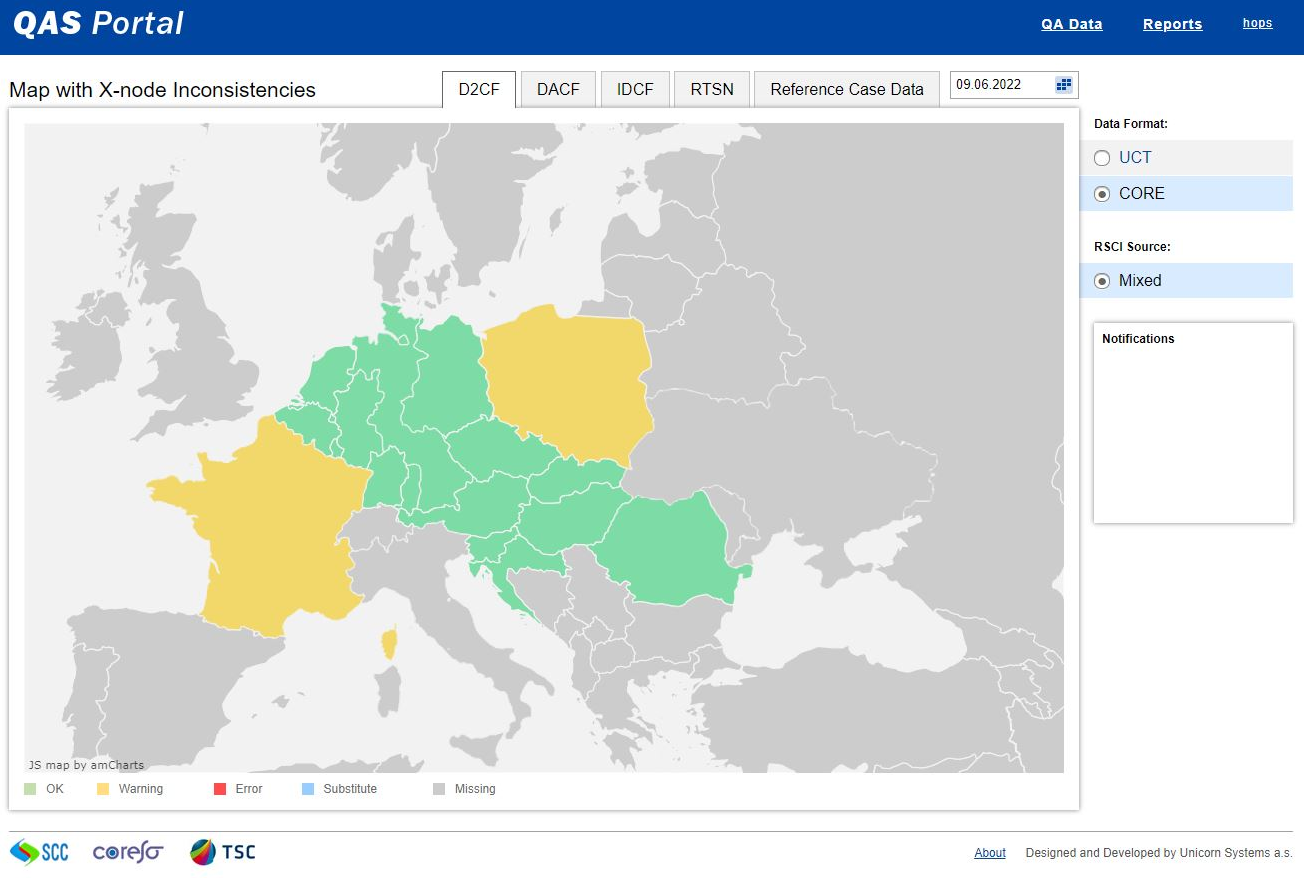The width and height of the screenshot is (1304, 878).
Task: Click the Coreso logo in footer
Action: 127,852
